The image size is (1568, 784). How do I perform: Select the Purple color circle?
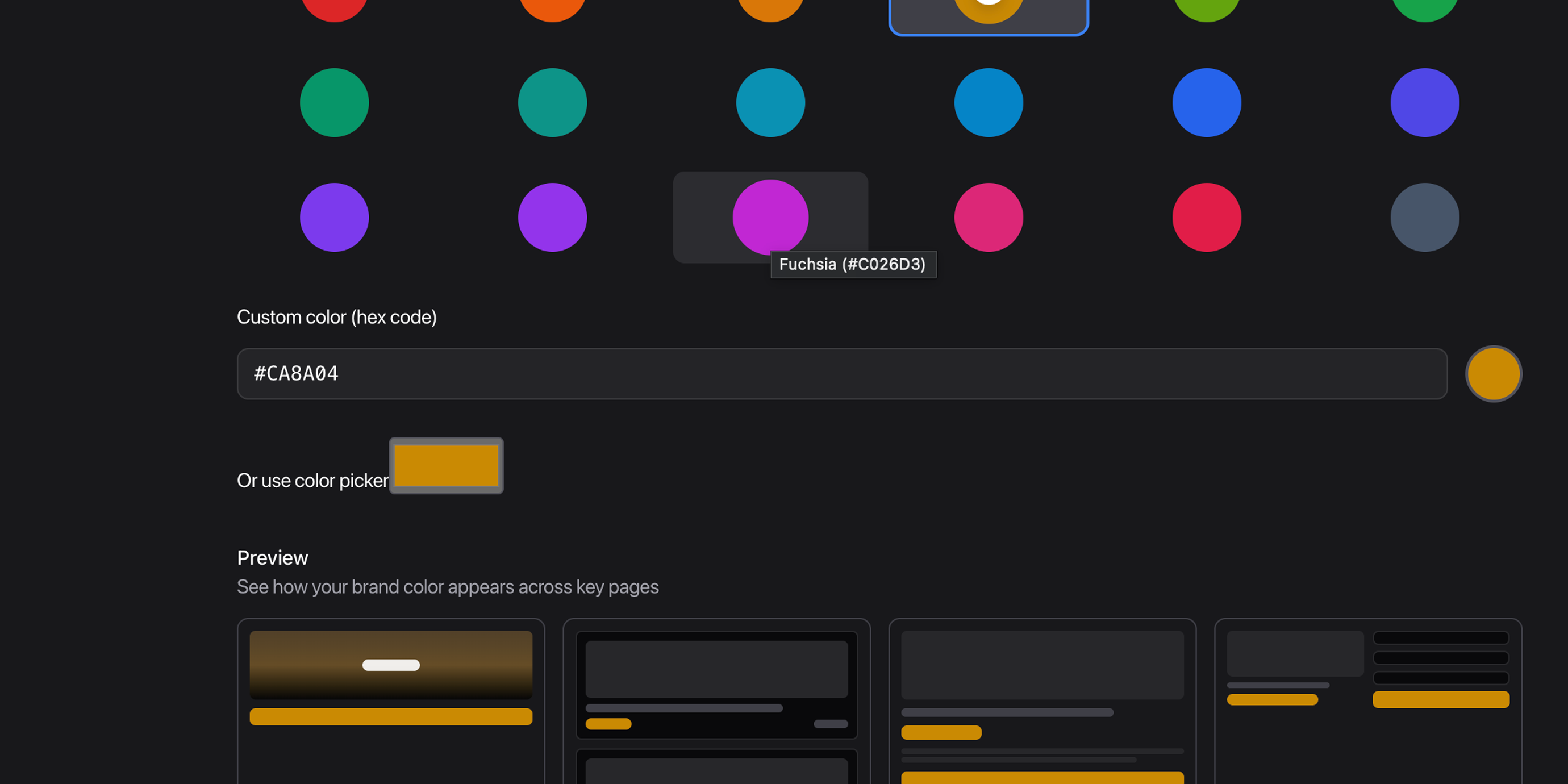552,217
